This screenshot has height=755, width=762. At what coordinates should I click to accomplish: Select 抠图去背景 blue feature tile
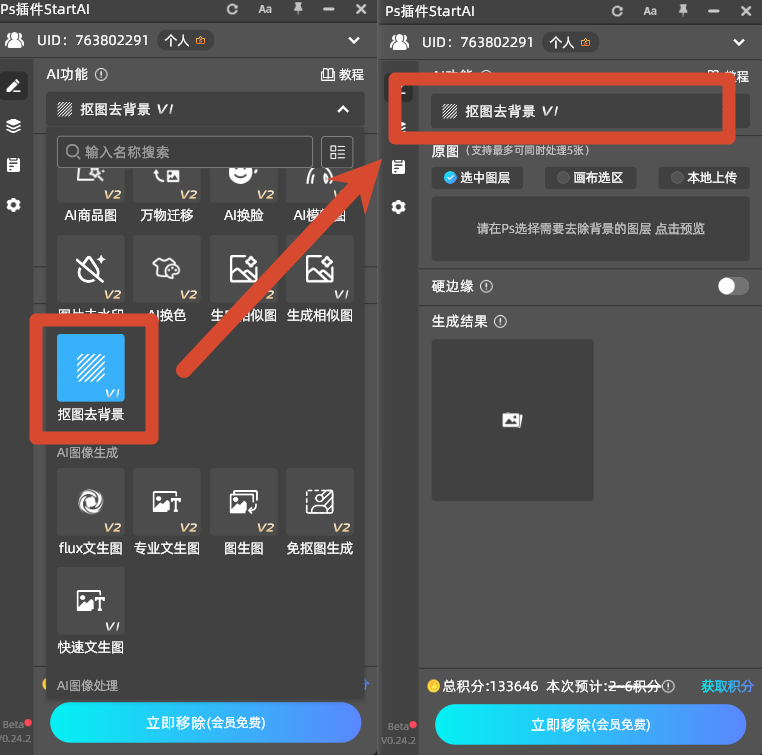point(91,368)
